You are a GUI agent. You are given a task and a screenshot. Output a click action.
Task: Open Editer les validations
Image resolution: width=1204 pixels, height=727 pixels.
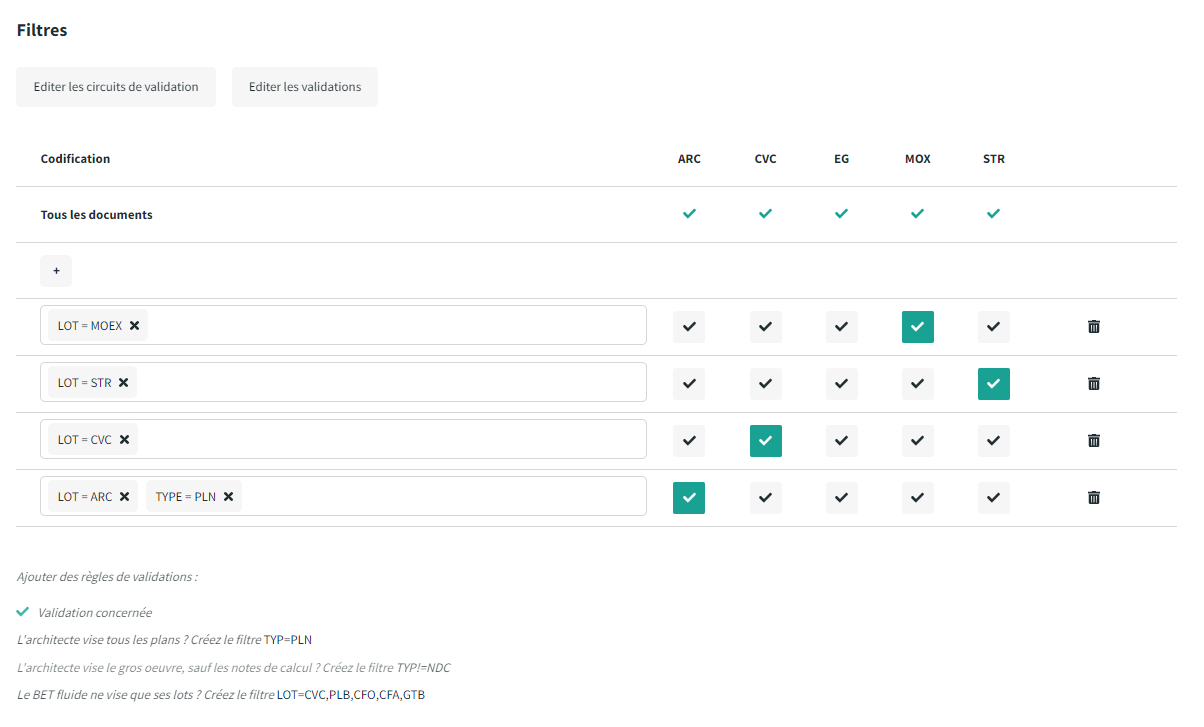click(x=305, y=87)
